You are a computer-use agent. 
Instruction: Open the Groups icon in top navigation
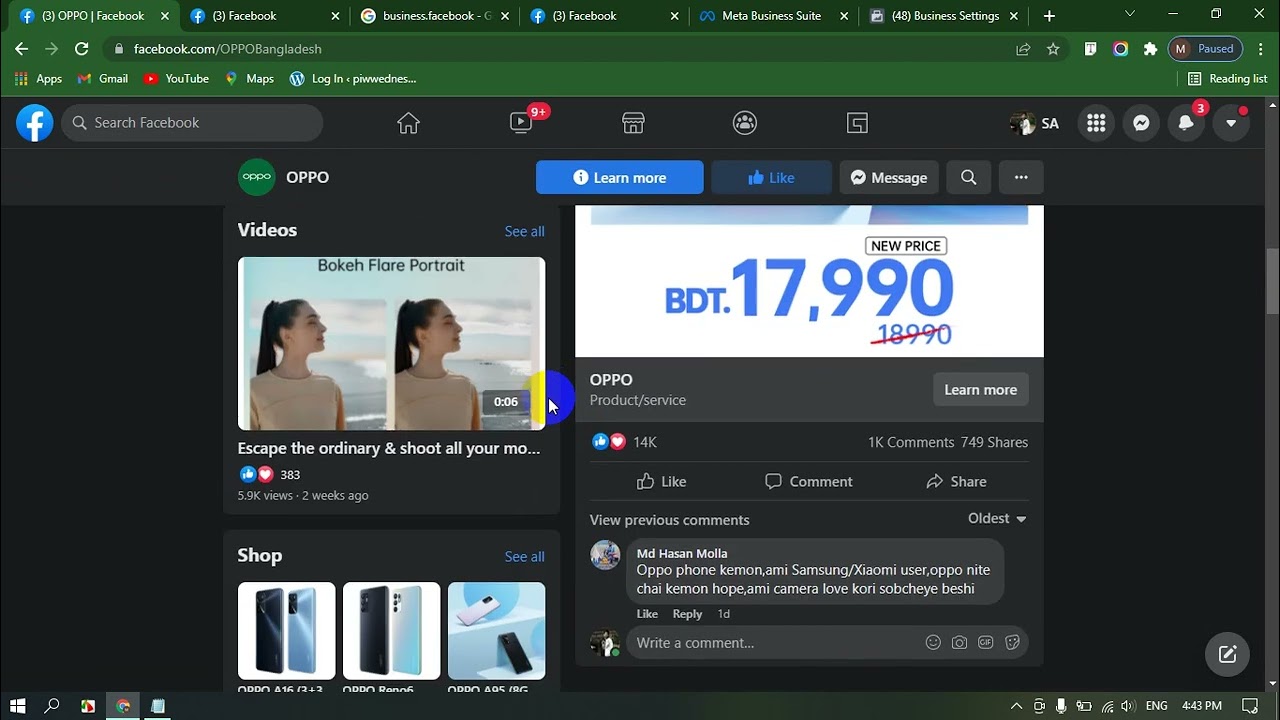tap(745, 123)
